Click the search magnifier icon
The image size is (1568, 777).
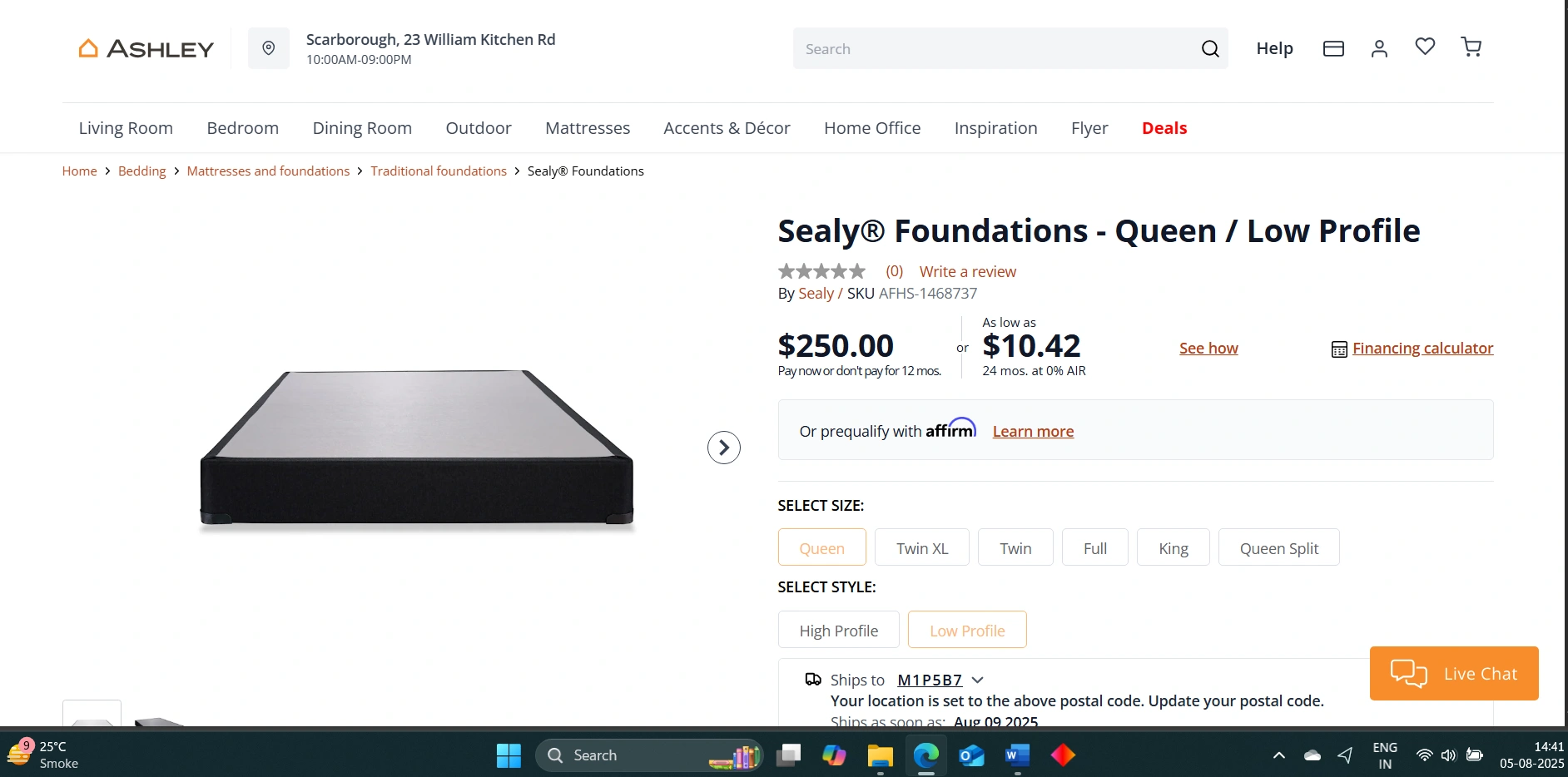pos(1210,49)
